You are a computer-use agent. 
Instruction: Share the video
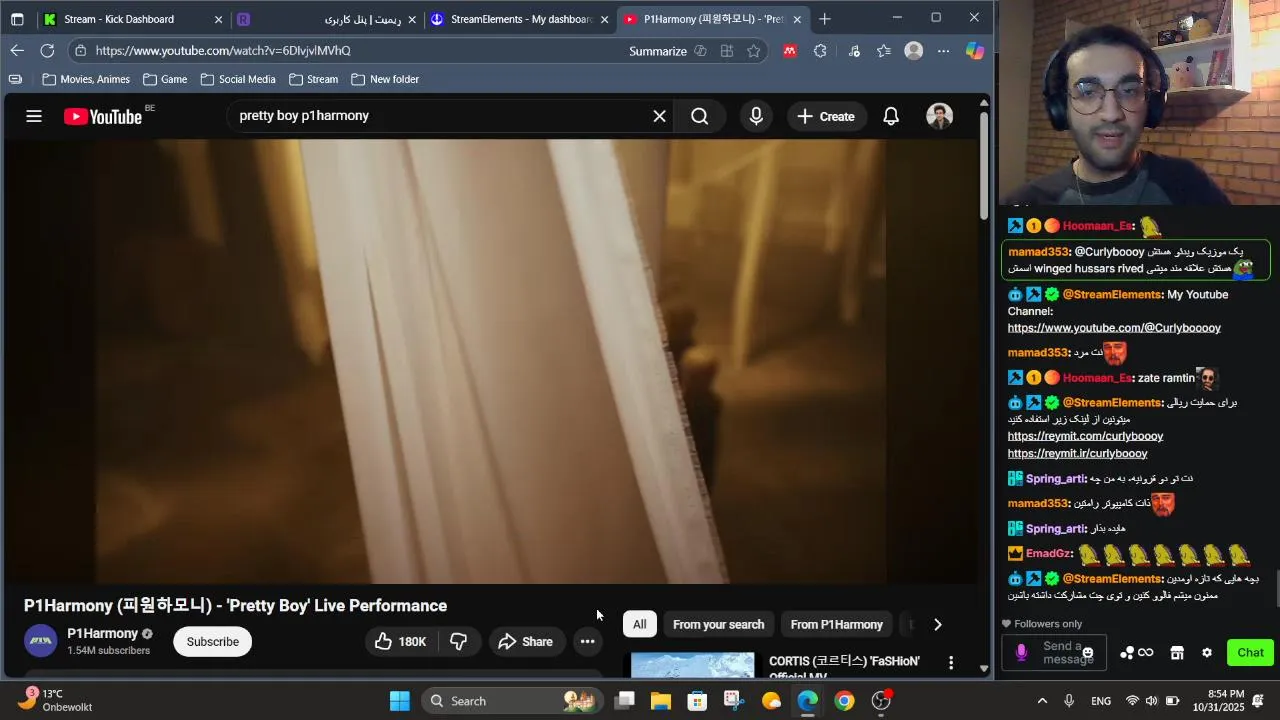point(526,642)
